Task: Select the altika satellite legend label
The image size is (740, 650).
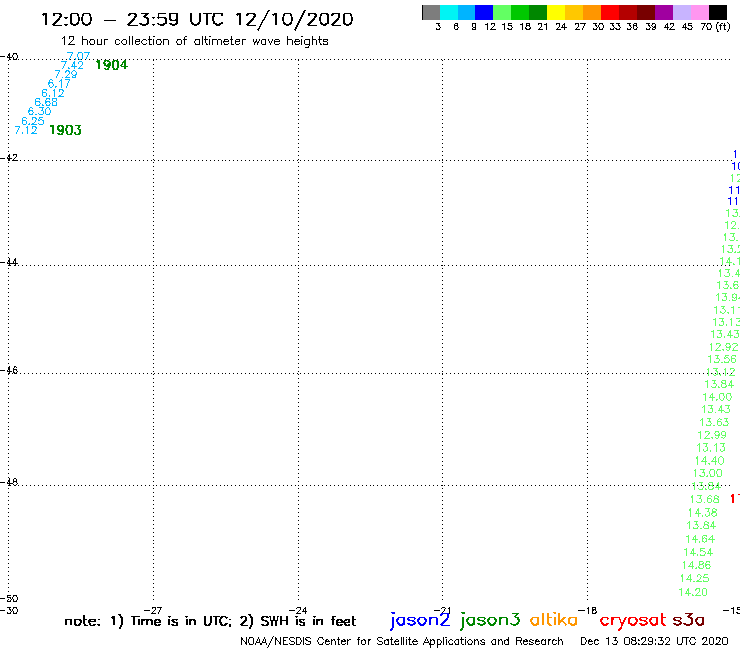Action: coord(554,619)
